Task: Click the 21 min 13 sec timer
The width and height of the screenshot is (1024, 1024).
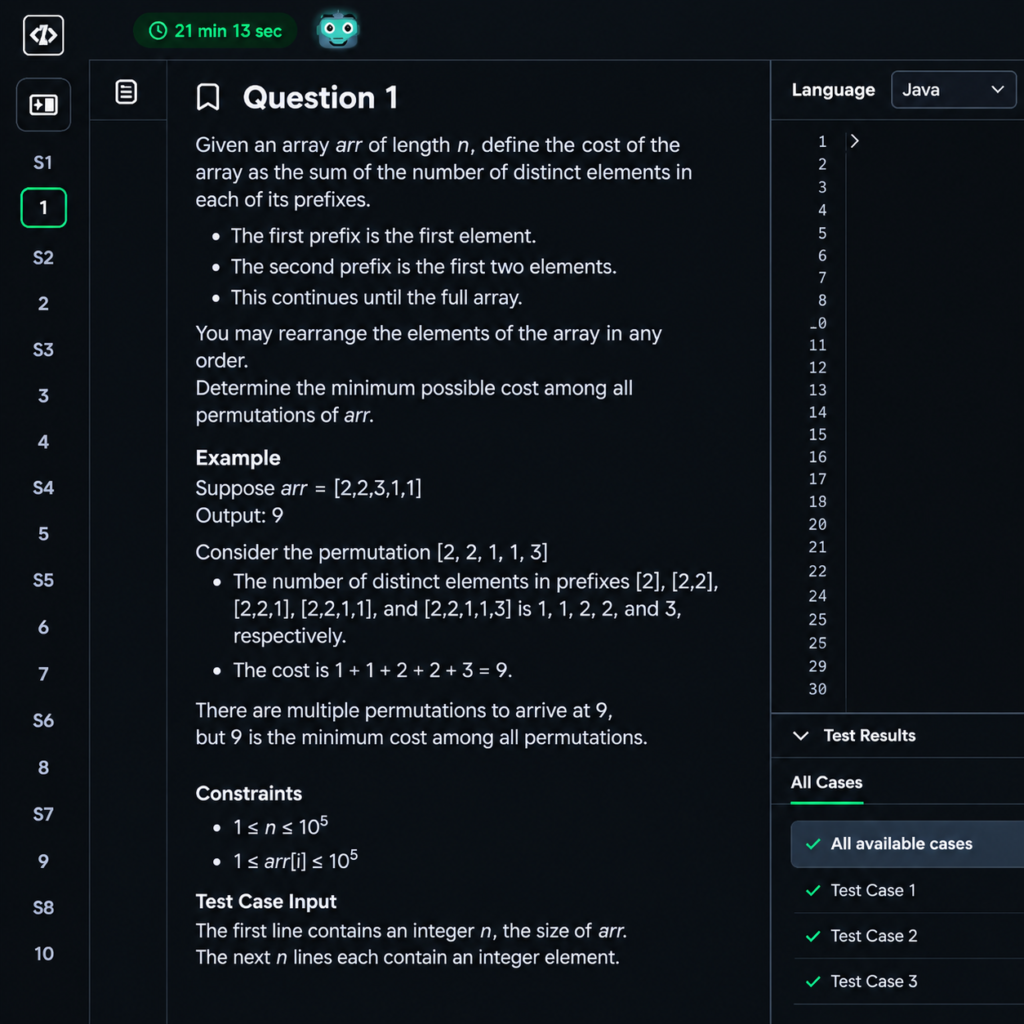Action: (215, 31)
